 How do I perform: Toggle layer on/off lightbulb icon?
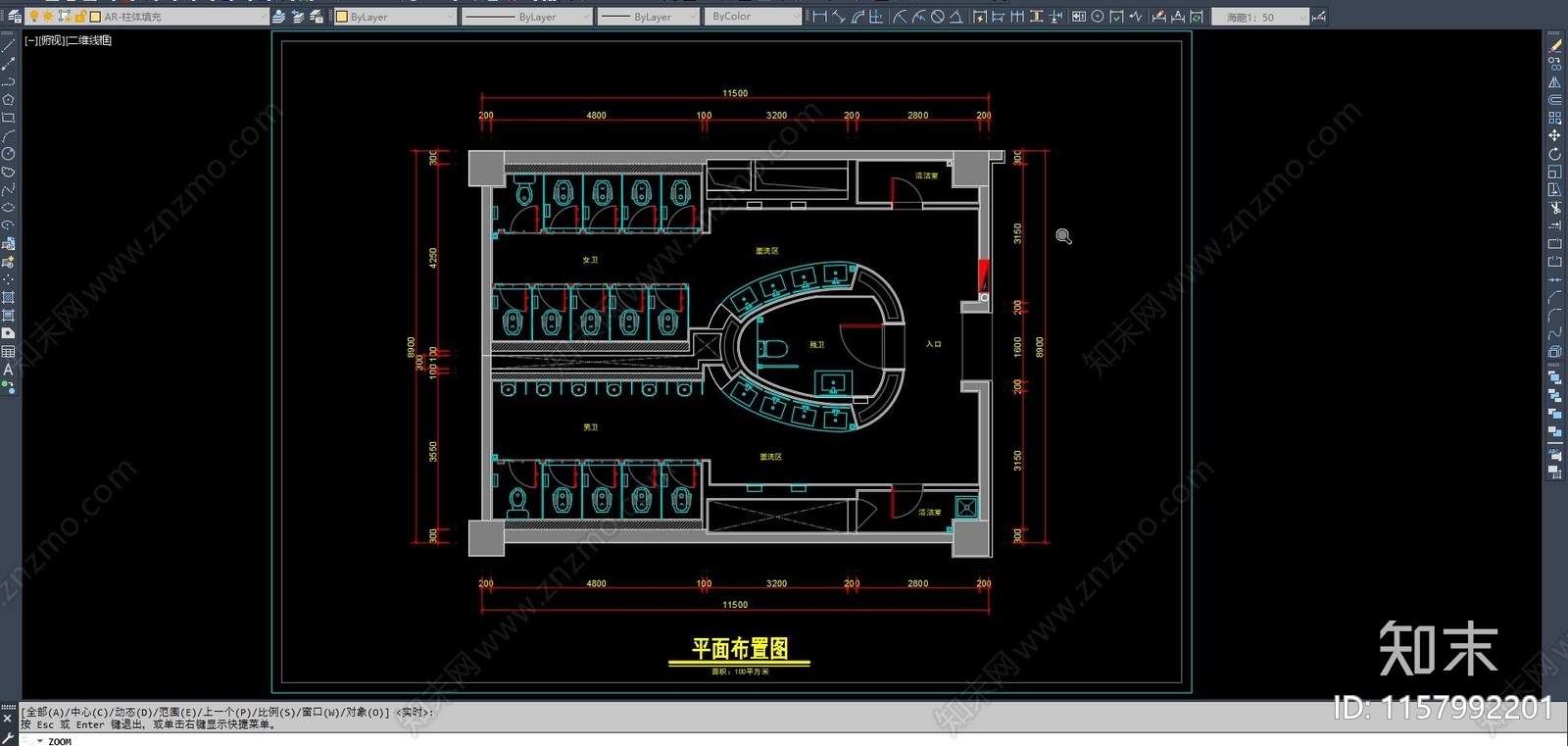(33, 17)
